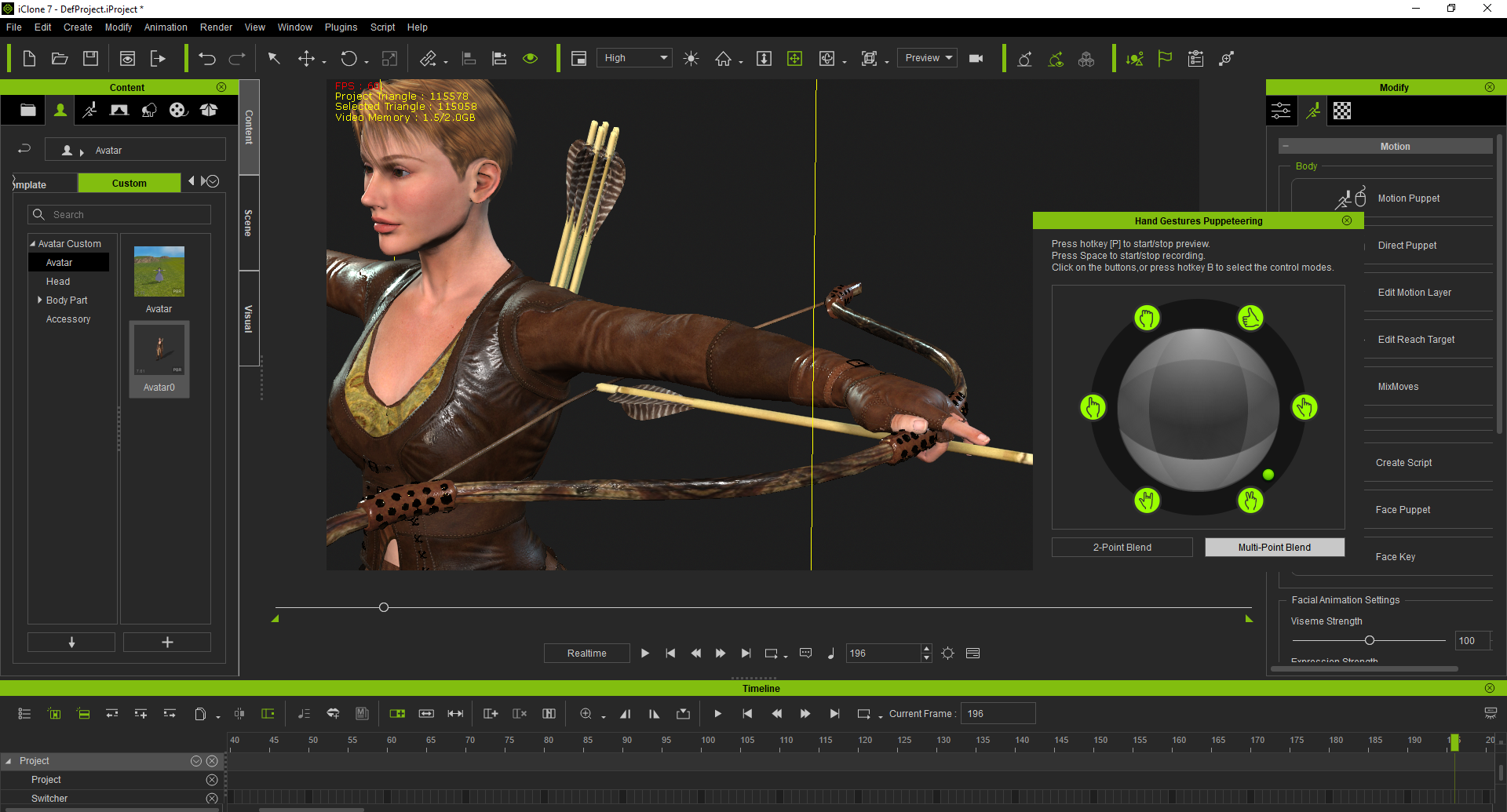This screenshot has height=812, width=1507.
Task: Click the Edit Motion Layer button
Action: coord(1414,293)
